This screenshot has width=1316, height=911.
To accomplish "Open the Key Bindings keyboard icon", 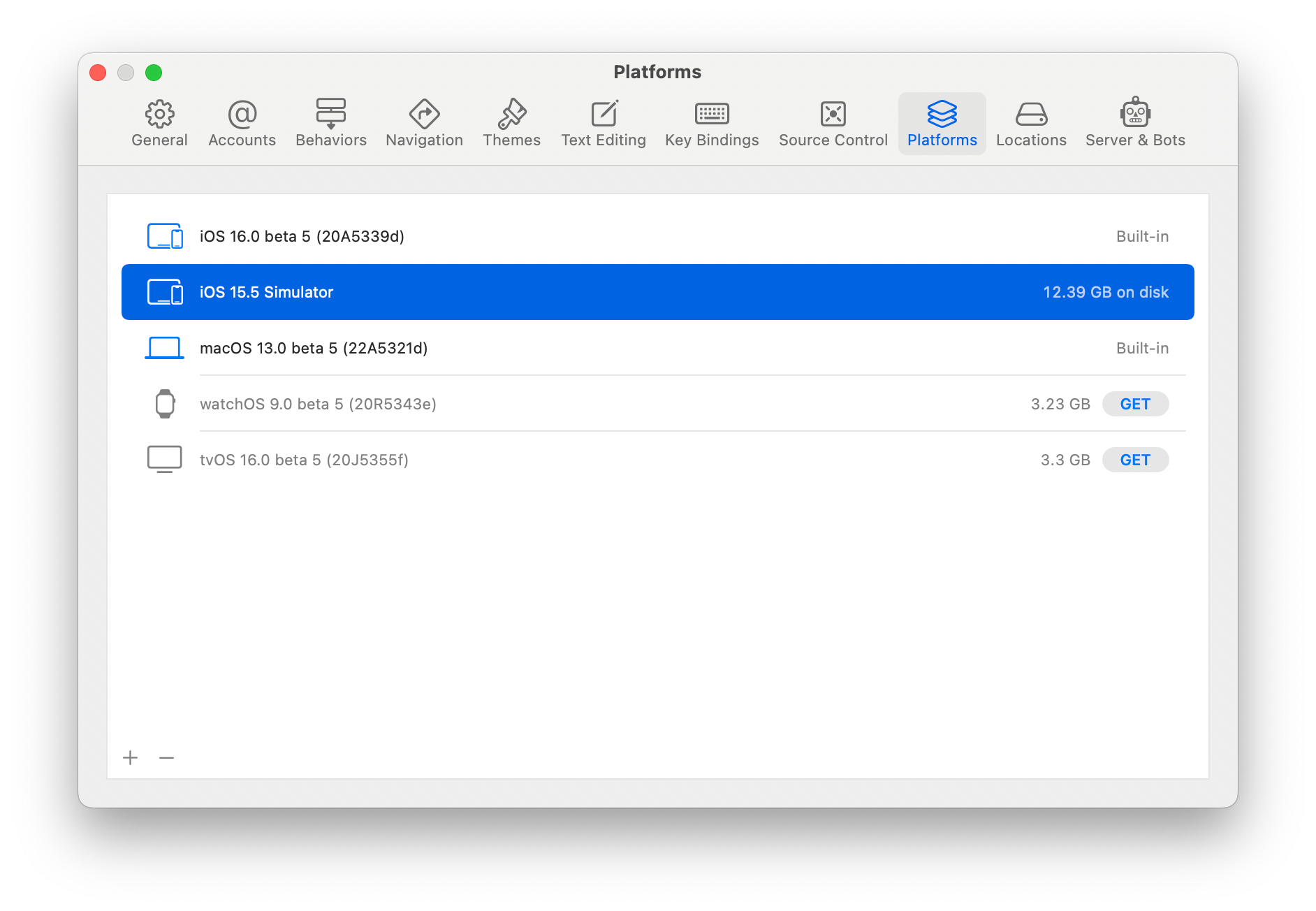I will pos(712,114).
